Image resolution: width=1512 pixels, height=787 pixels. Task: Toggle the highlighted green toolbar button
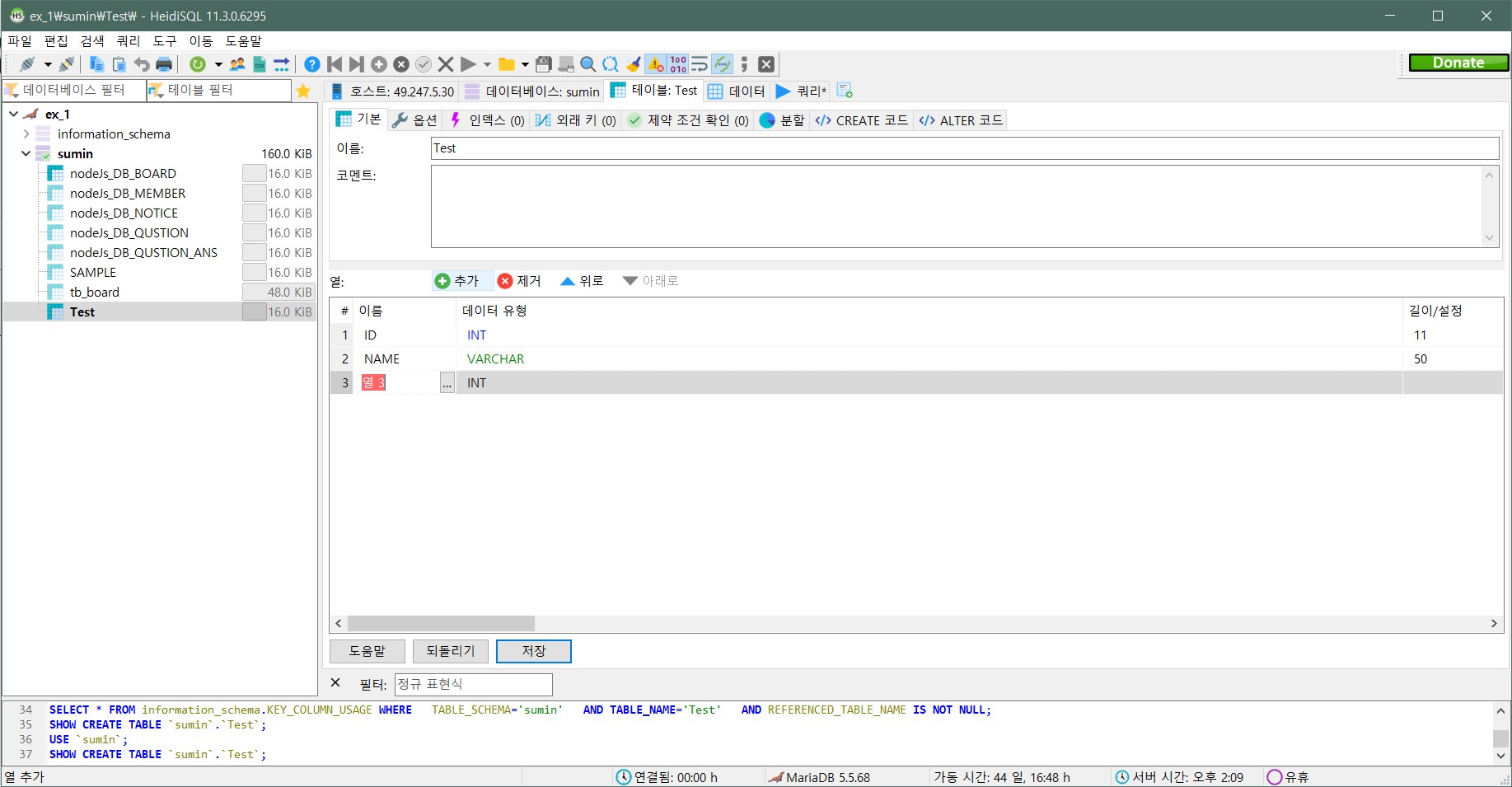(722, 64)
